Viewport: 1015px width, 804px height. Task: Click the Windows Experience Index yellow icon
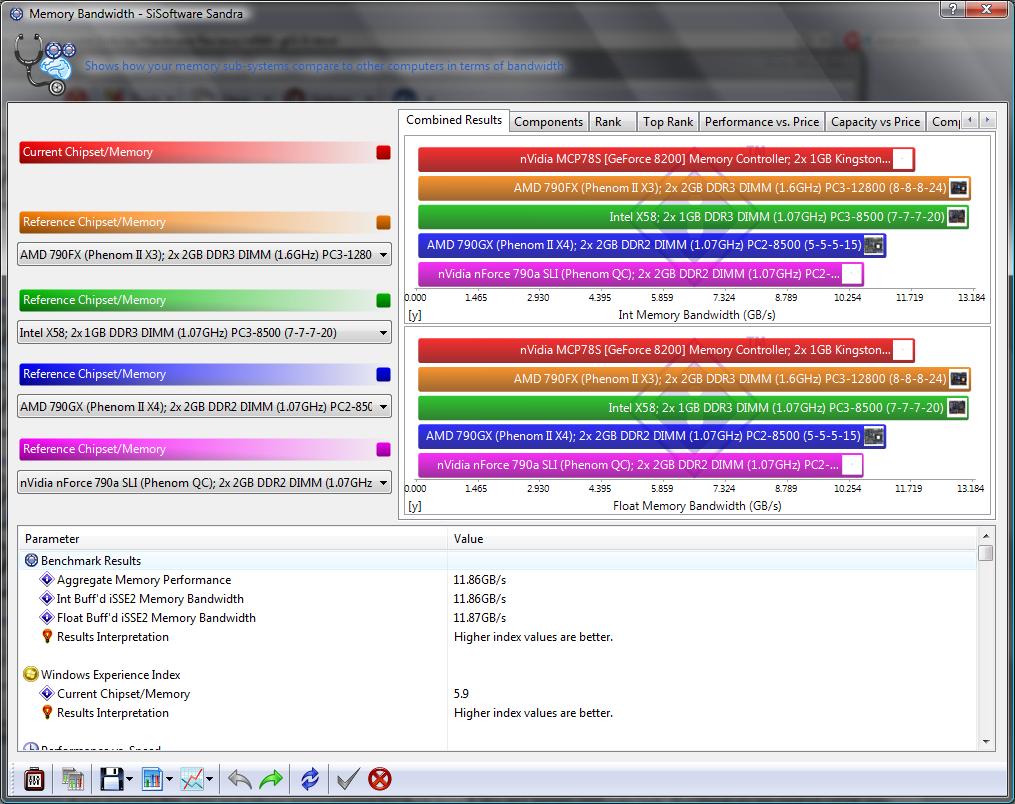pos(30,675)
